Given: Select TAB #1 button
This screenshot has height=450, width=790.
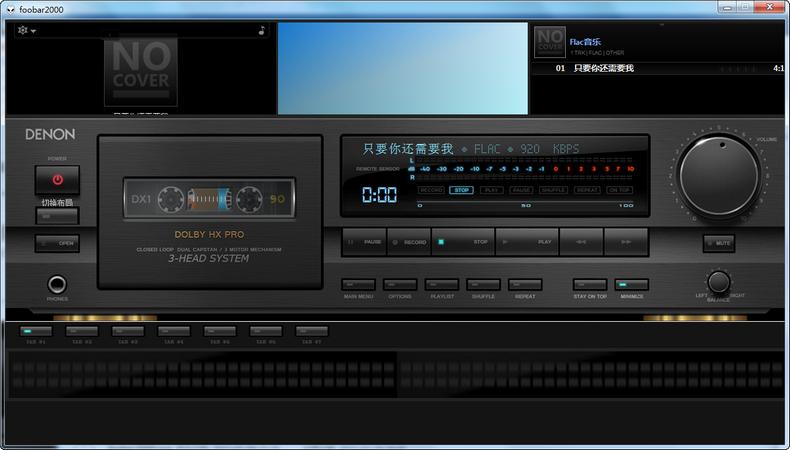Looking at the screenshot, I should click(36, 331).
